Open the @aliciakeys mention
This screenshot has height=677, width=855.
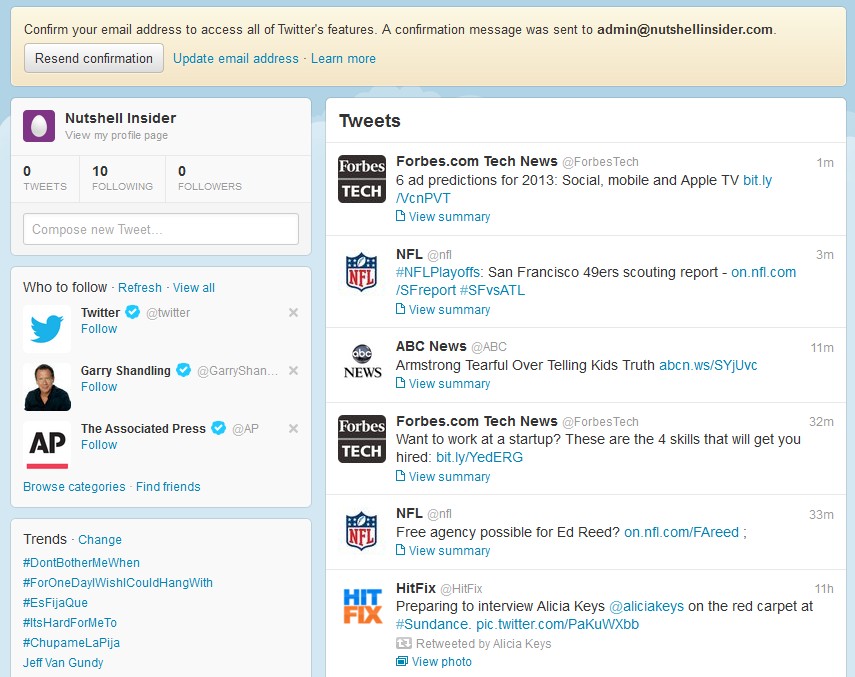click(x=646, y=606)
